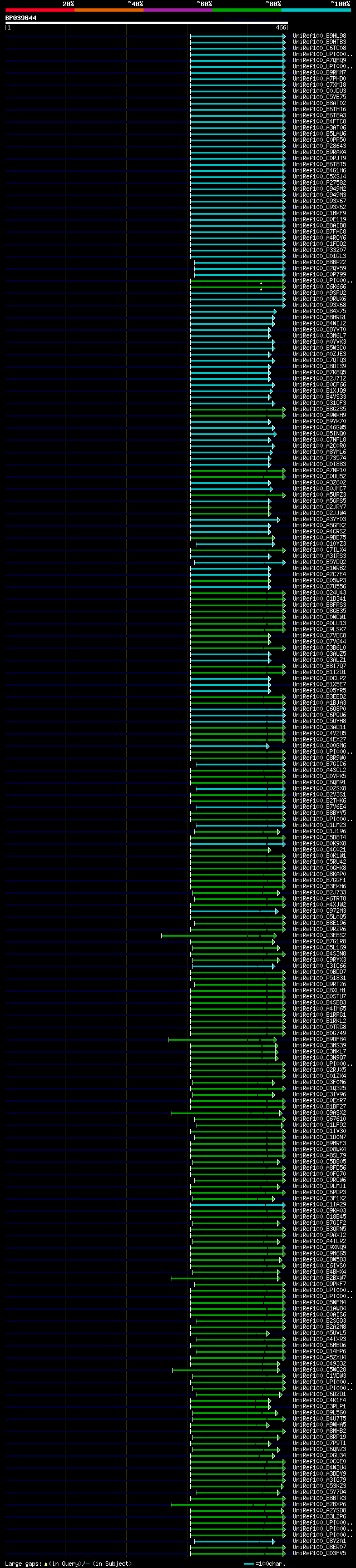
Task: Select the label UniRef100_A9SRU2
Action: (x=319, y=293)
